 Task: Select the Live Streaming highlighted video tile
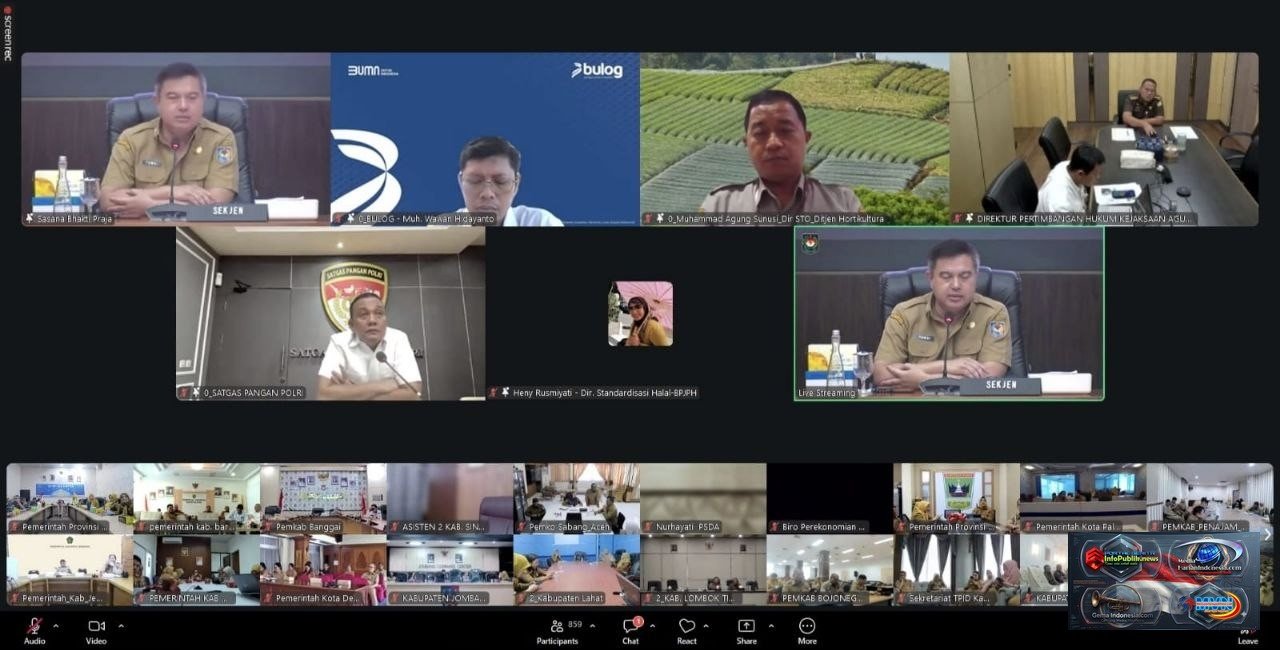coord(949,313)
